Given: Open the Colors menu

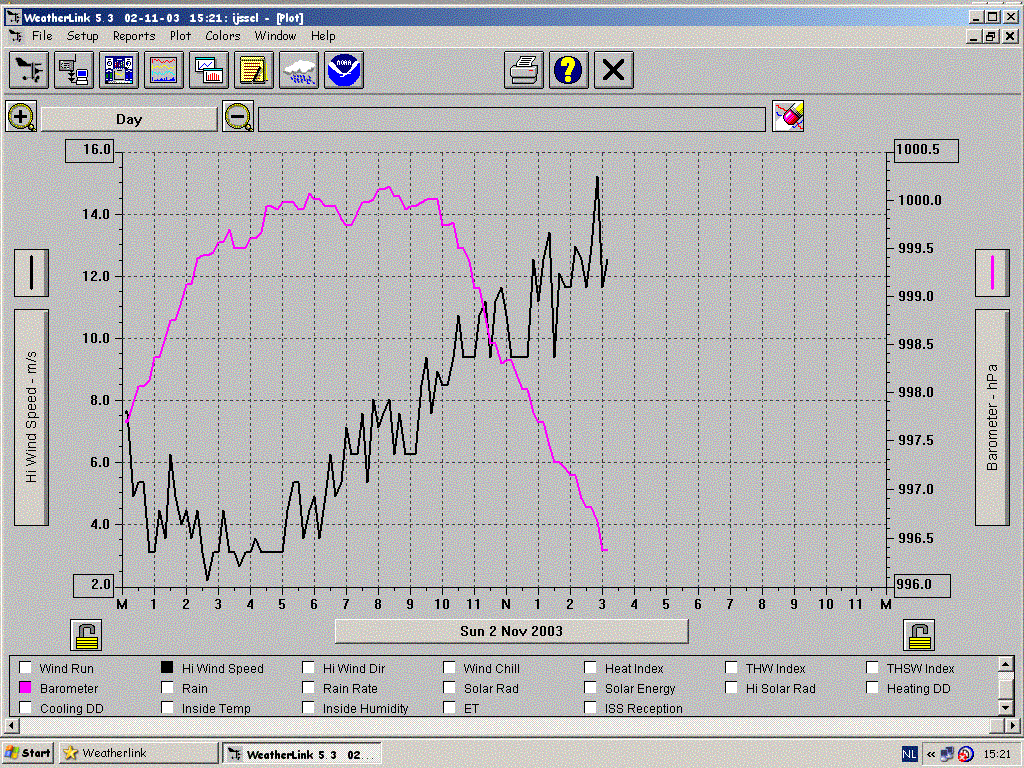Looking at the screenshot, I should [x=223, y=36].
